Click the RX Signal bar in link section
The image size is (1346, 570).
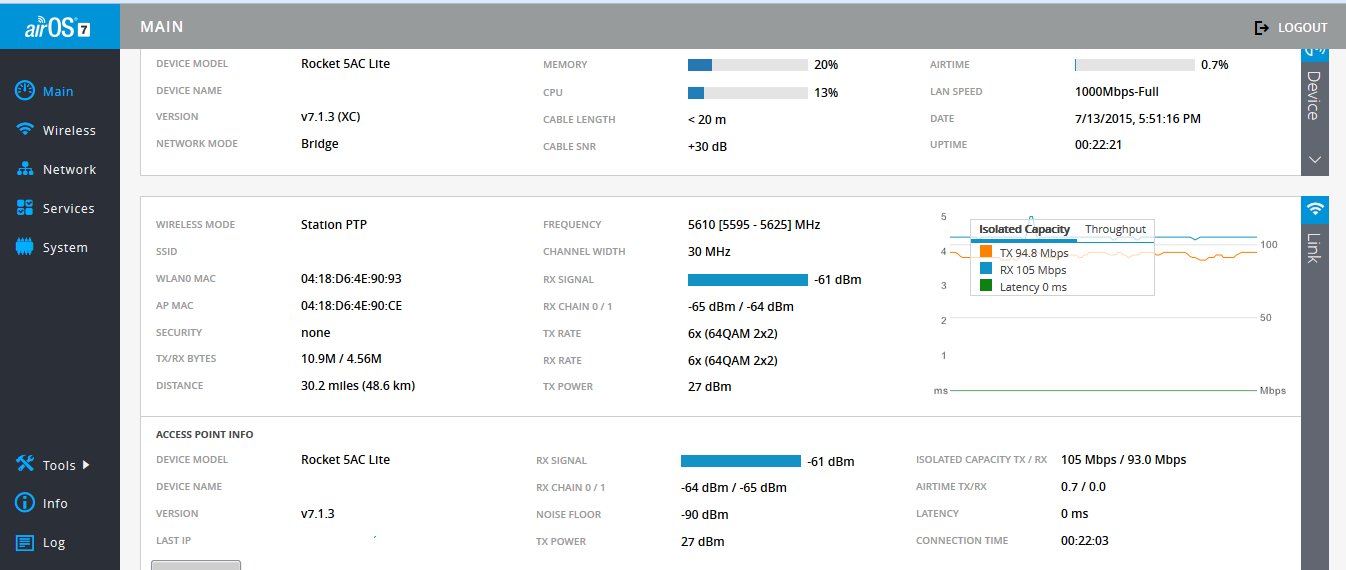point(747,280)
